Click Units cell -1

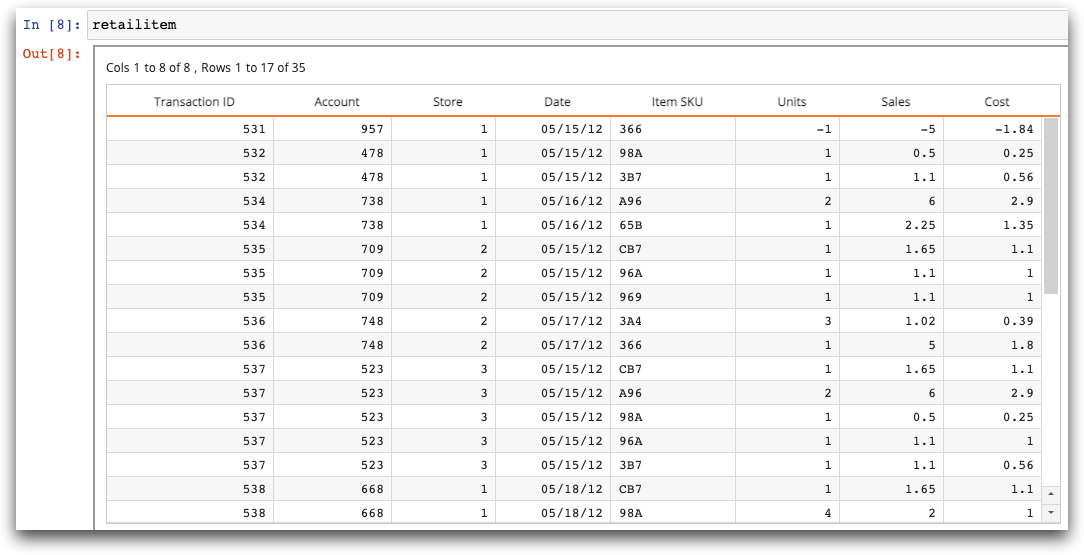[787, 129]
